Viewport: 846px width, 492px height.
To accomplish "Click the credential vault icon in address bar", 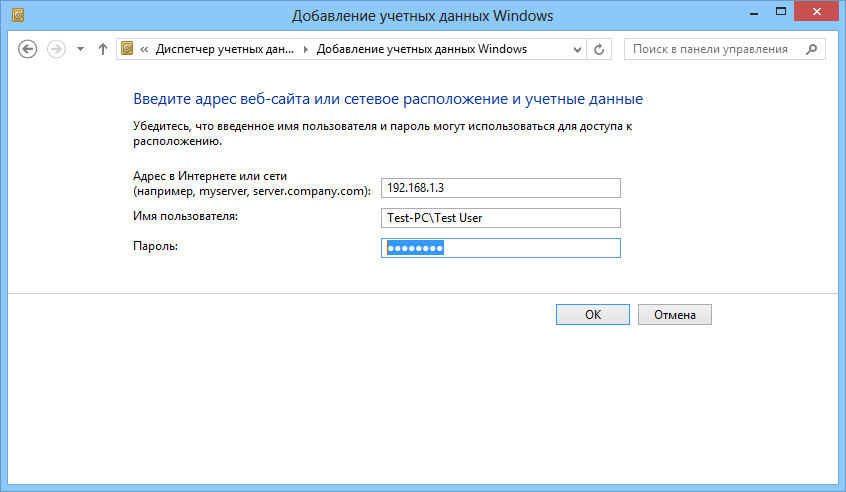I will click(127, 49).
